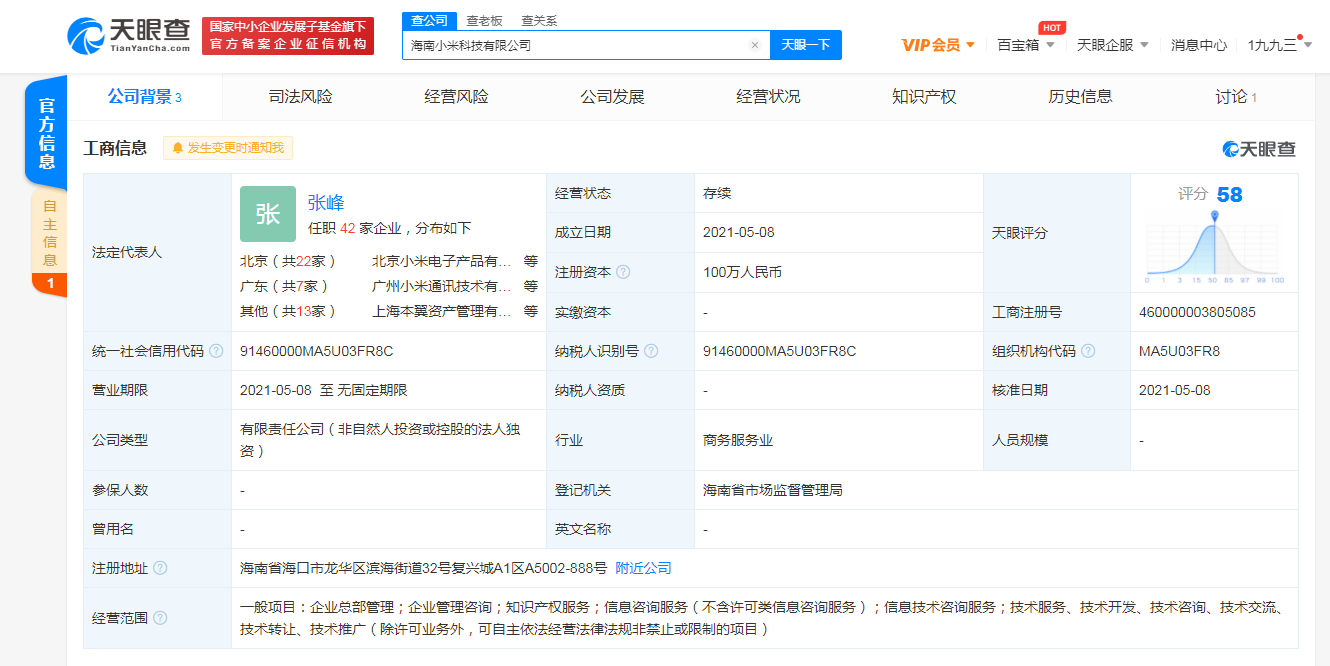Clear the search box using the × icon
The width and height of the screenshot is (1330, 666).
tap(757, 45)
